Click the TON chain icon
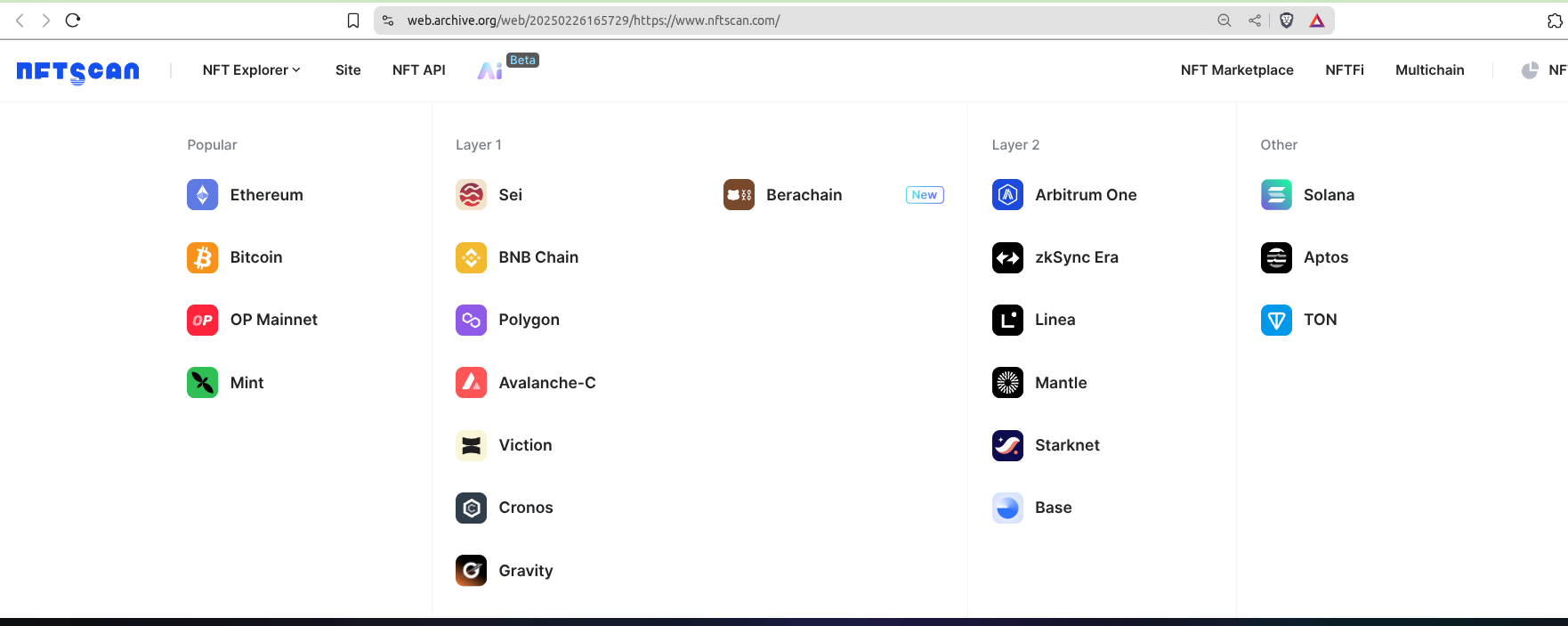The image size is (1568, 626). point(1276,321)
